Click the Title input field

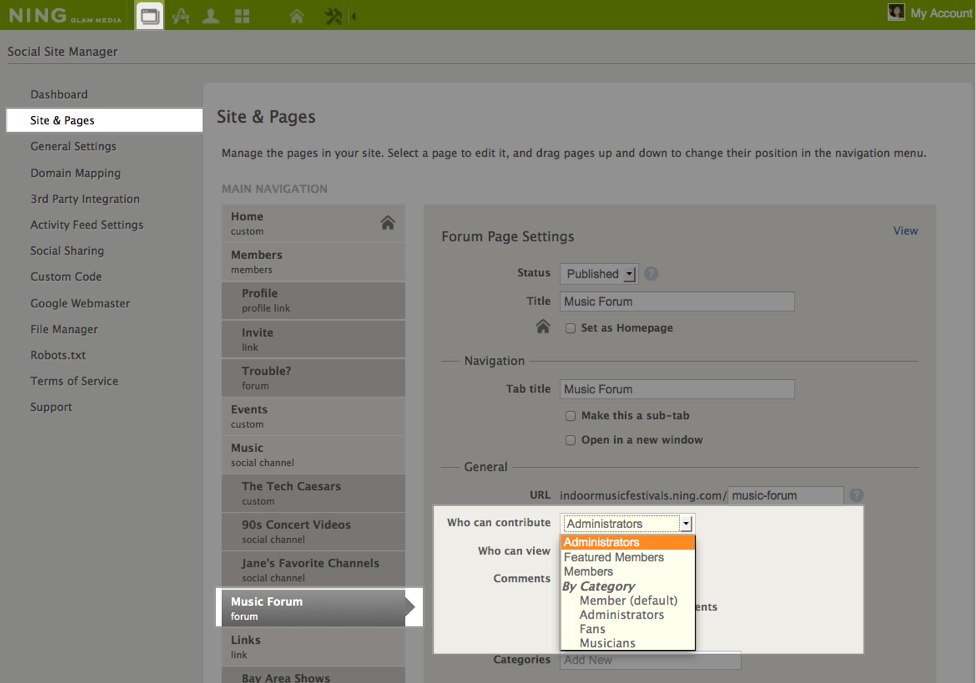[677, 301]
